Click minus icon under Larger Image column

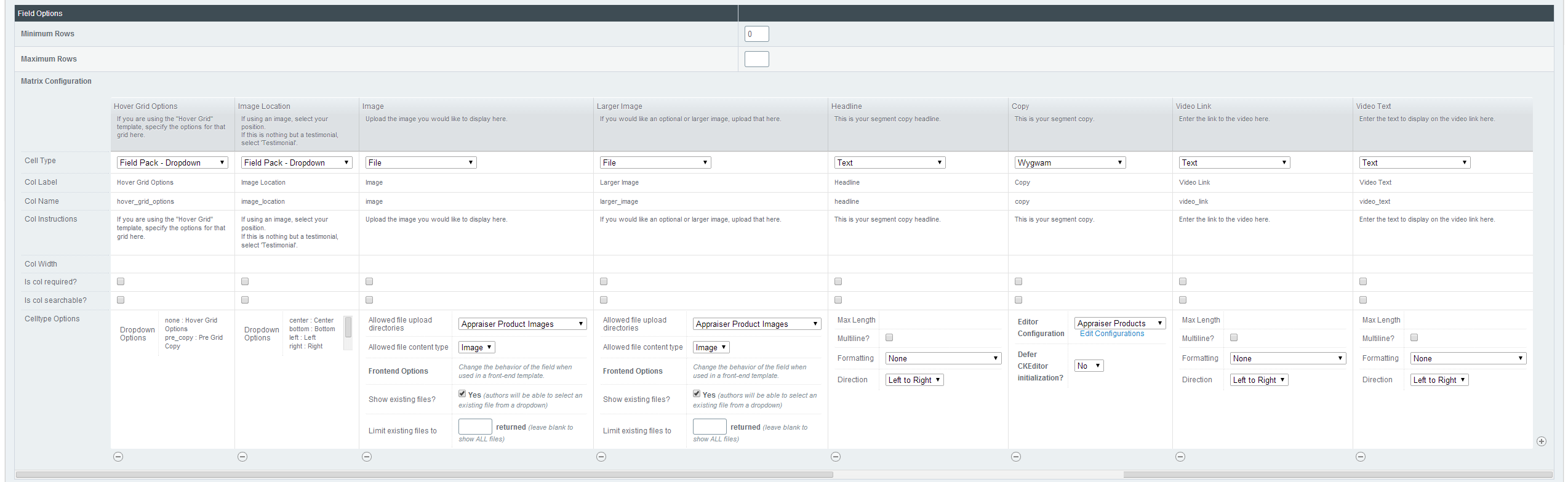[601, 457]
